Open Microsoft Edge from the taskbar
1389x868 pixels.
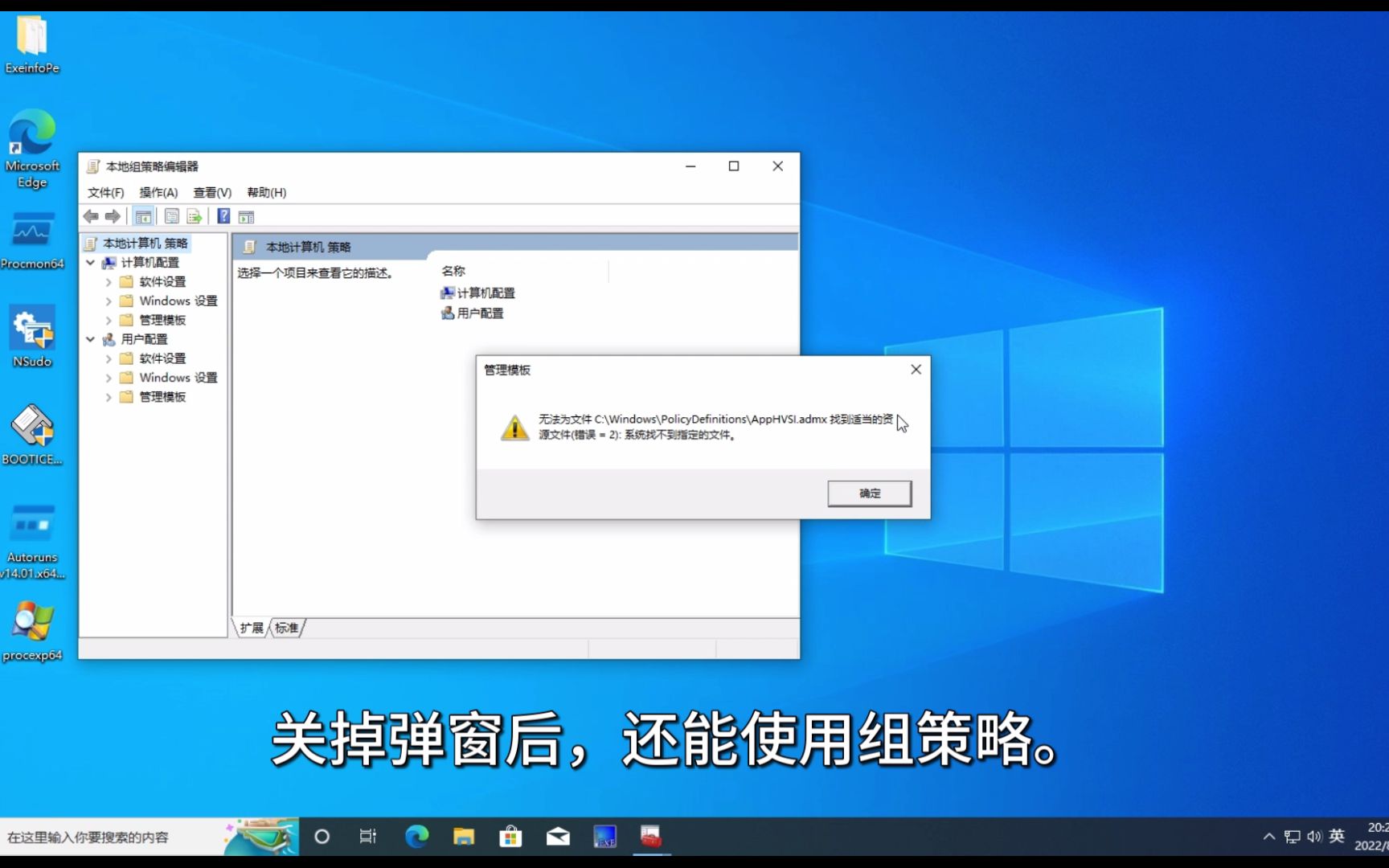pos(416,836)
